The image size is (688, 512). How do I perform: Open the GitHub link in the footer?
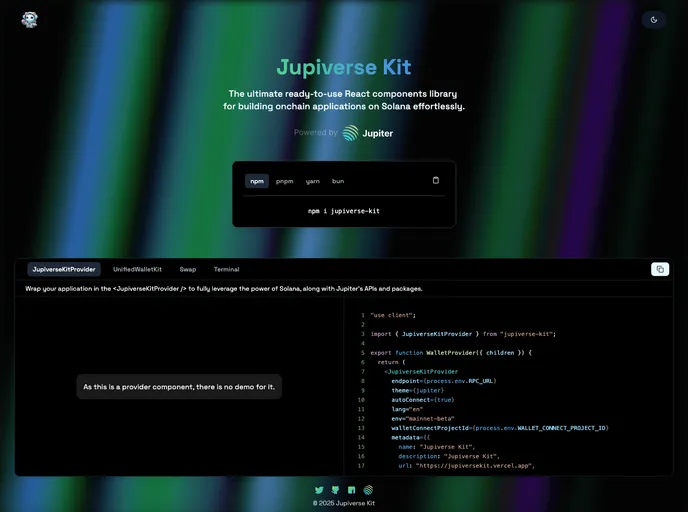click(335, 490)
